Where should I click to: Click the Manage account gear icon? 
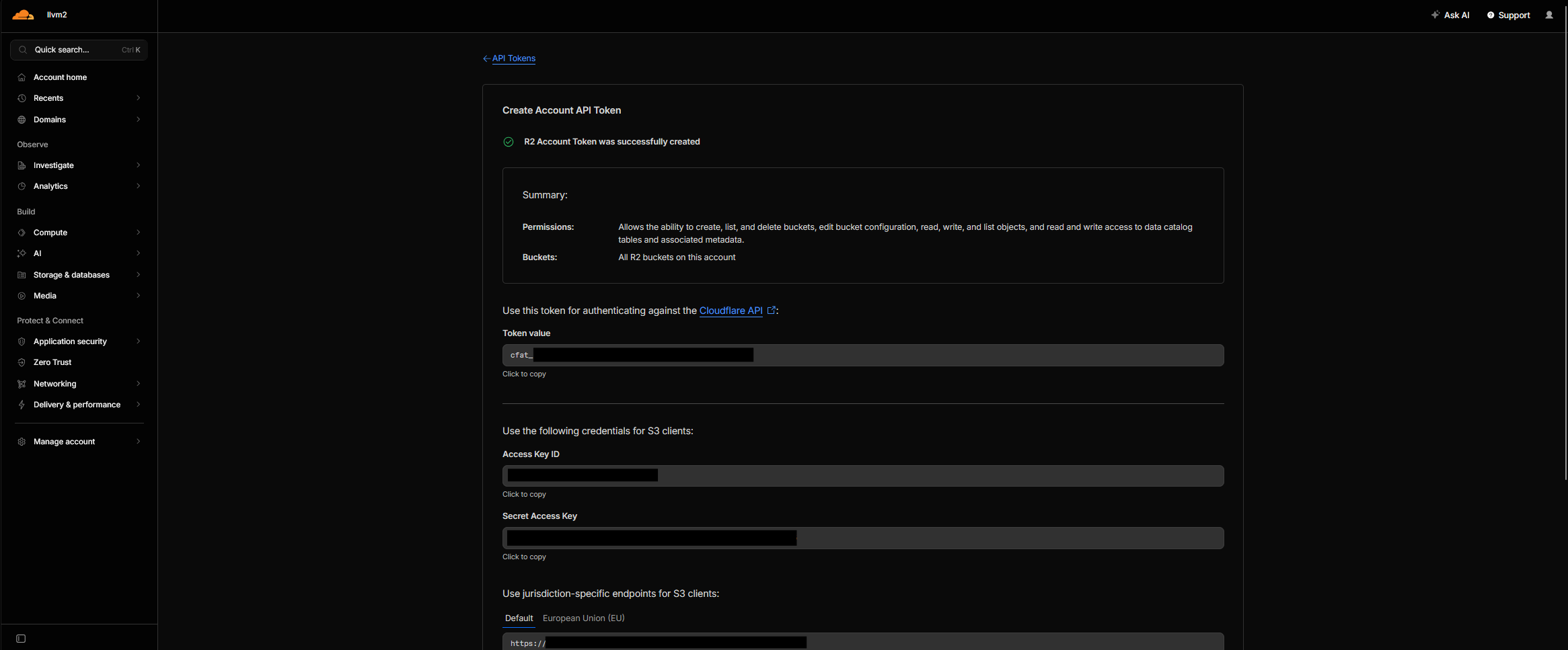pyautogui.click(x=22, y=442)
